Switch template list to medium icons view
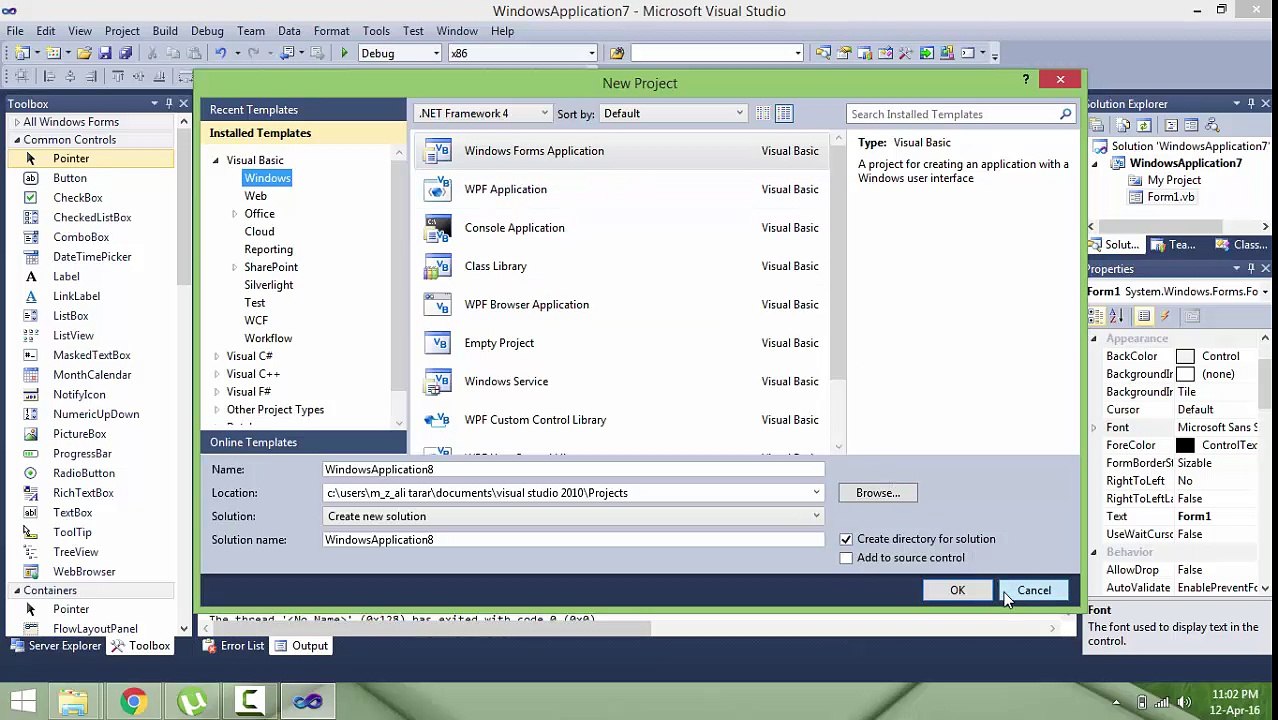Image resolution: width=1278 pixels, height=720 pixels. click(784, 114)
